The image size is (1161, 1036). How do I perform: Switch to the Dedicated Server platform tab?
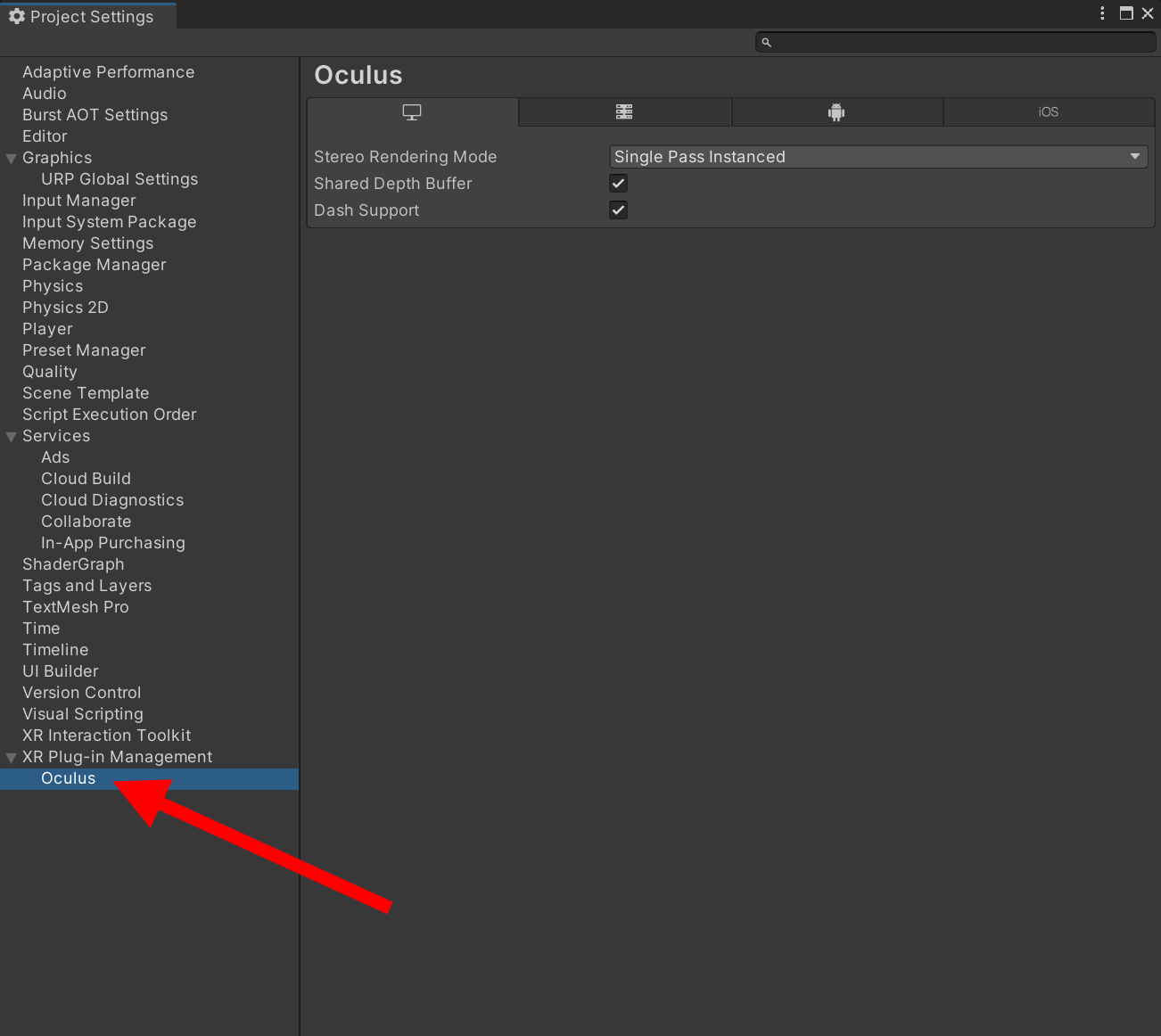click(624, 112)
